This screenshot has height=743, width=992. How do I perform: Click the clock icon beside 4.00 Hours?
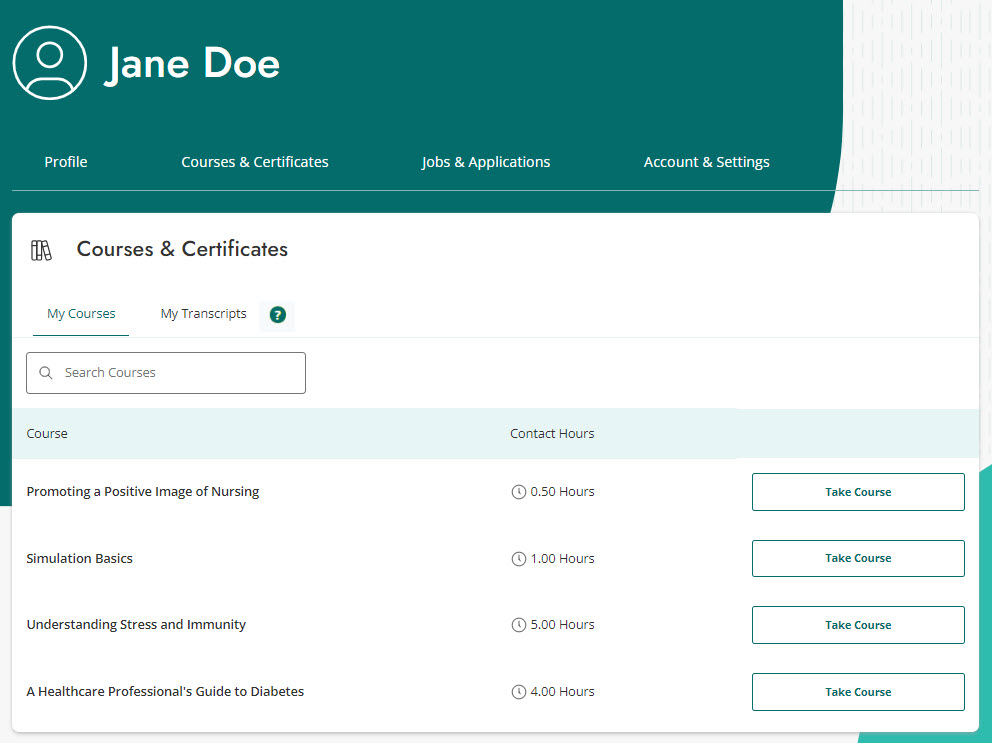pos(518,691)
